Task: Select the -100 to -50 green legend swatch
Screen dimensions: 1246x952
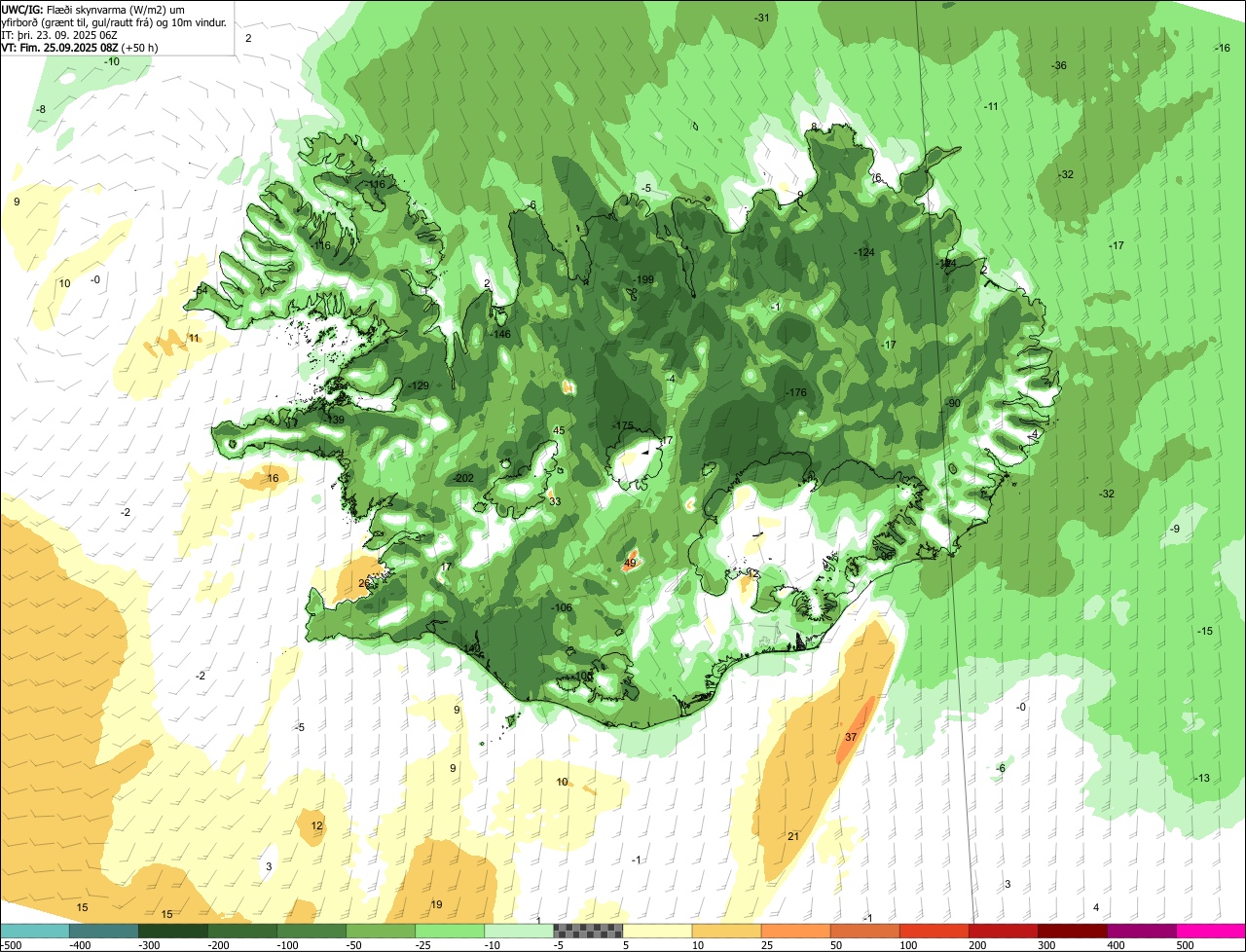Action: (x=311, y=931)
